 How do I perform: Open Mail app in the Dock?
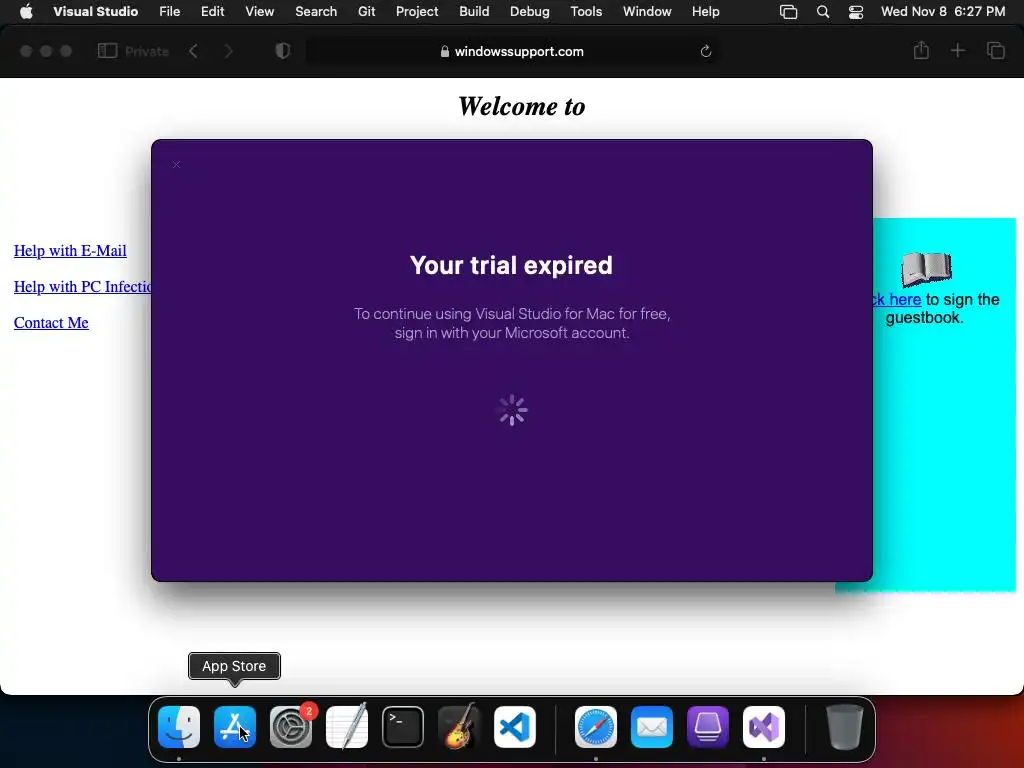tap(652, 727)
